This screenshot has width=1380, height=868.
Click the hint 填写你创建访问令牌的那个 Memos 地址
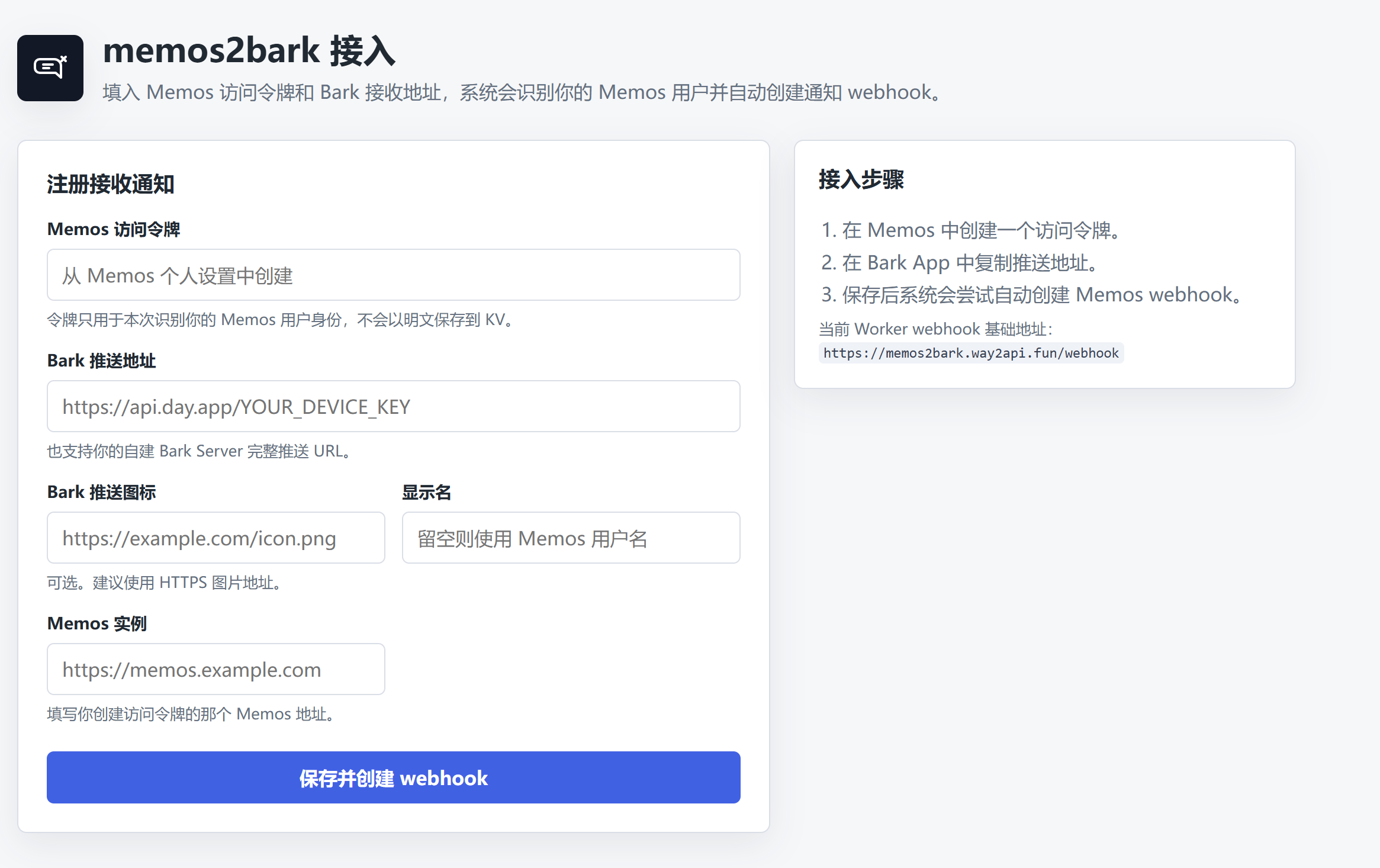[191, 714]
